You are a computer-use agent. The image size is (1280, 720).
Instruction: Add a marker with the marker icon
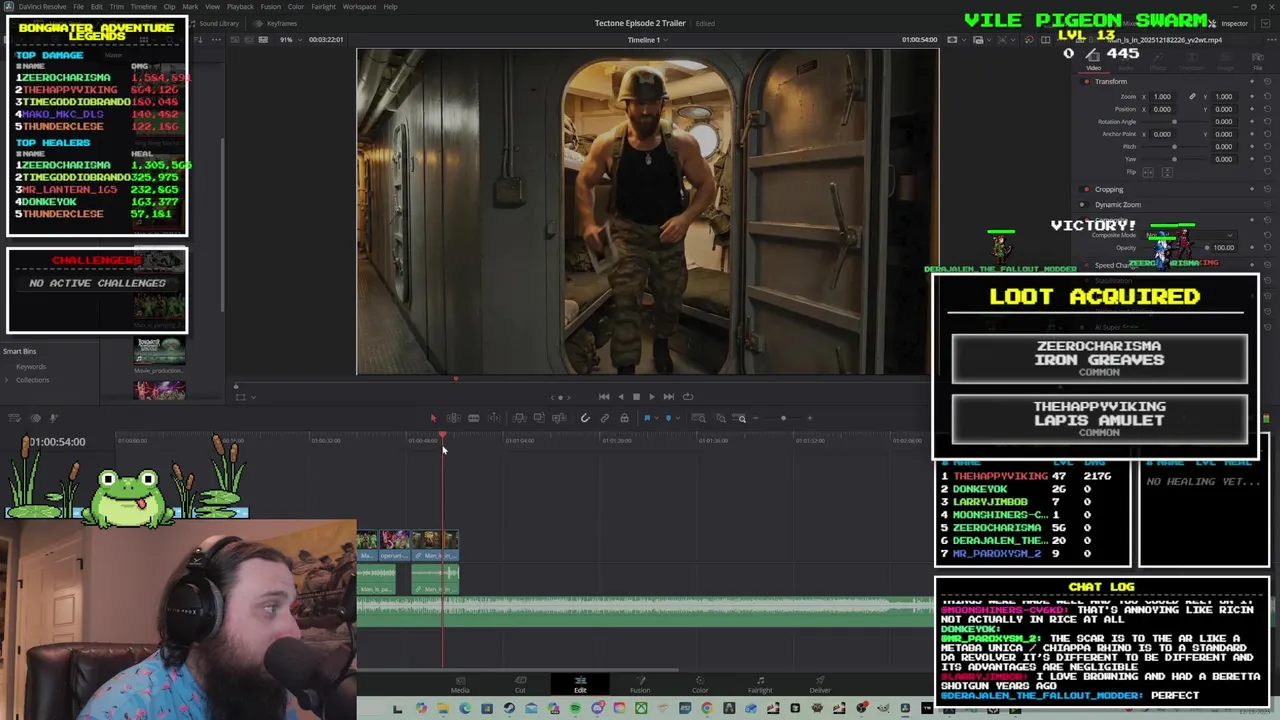(668, 418)
